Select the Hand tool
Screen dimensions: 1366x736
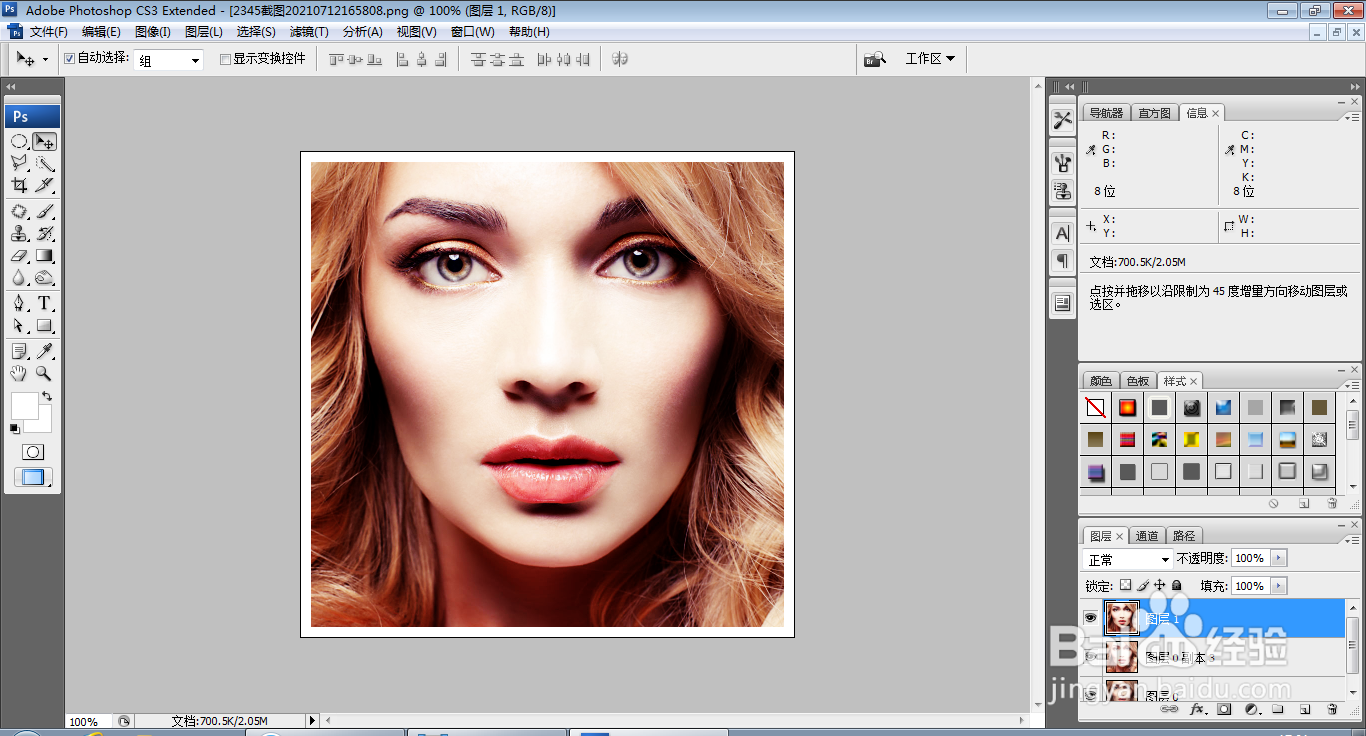point(19,373)
